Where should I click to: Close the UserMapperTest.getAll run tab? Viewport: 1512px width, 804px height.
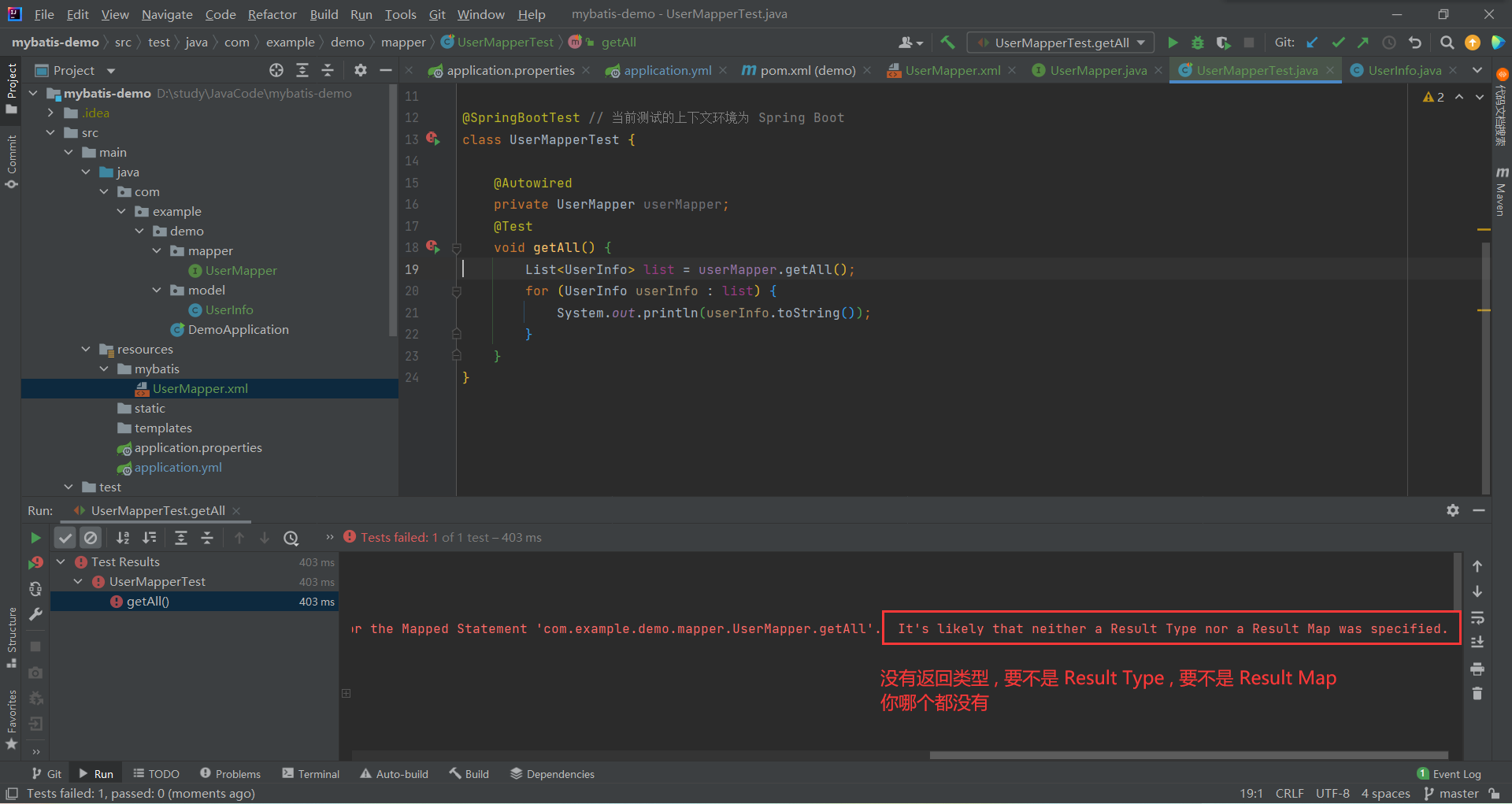click(x=236, y=510)
